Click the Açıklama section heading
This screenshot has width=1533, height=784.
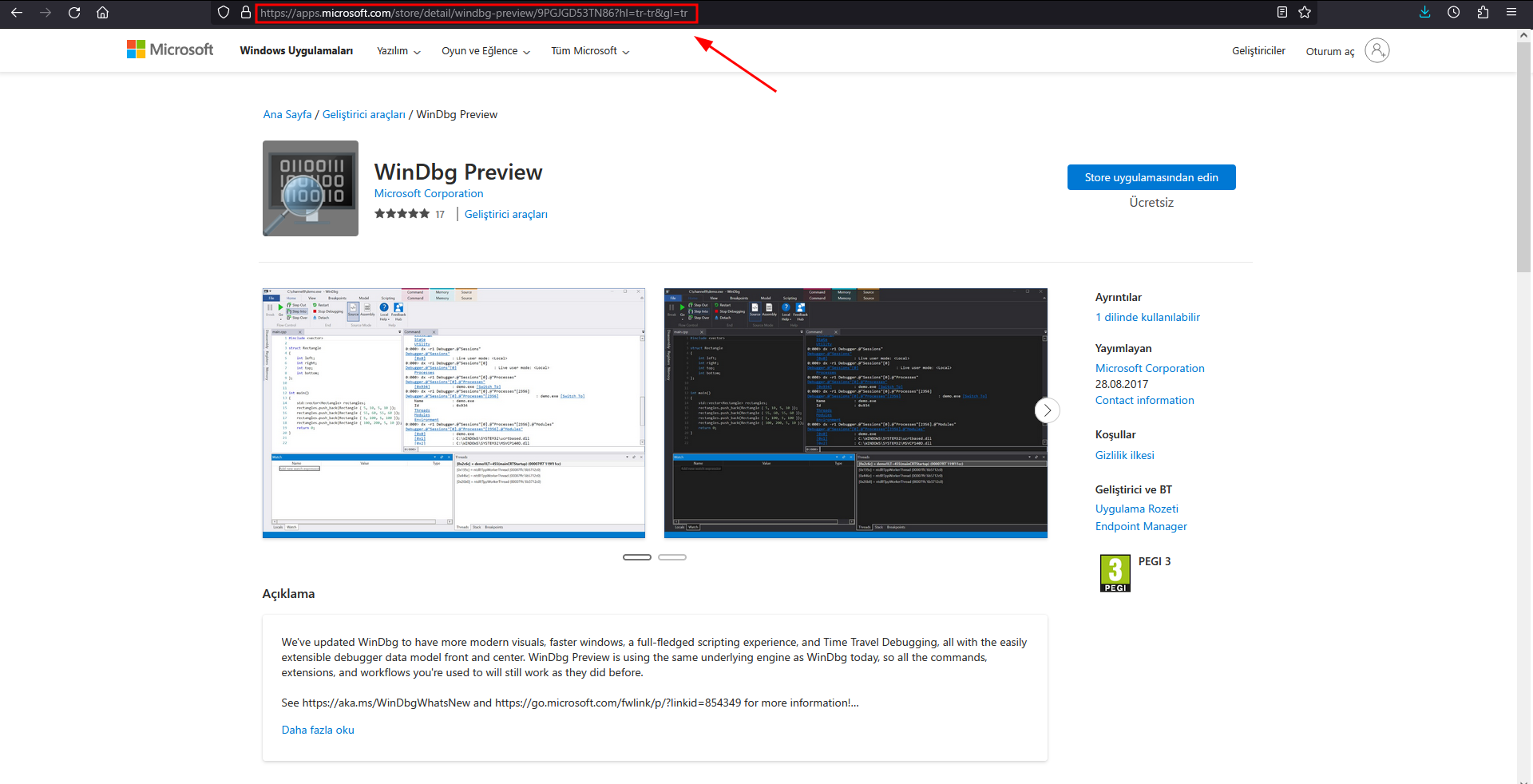[288, 593]
